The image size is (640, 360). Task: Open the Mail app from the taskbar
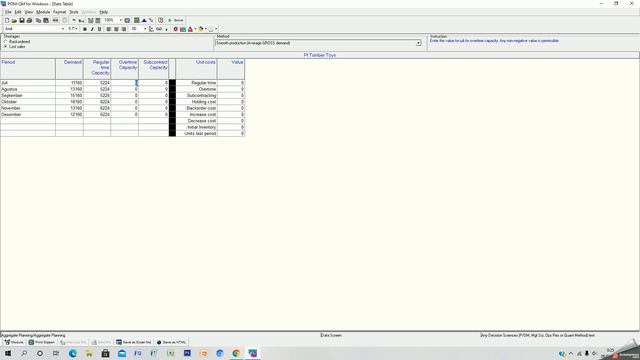tap(122, 353)
